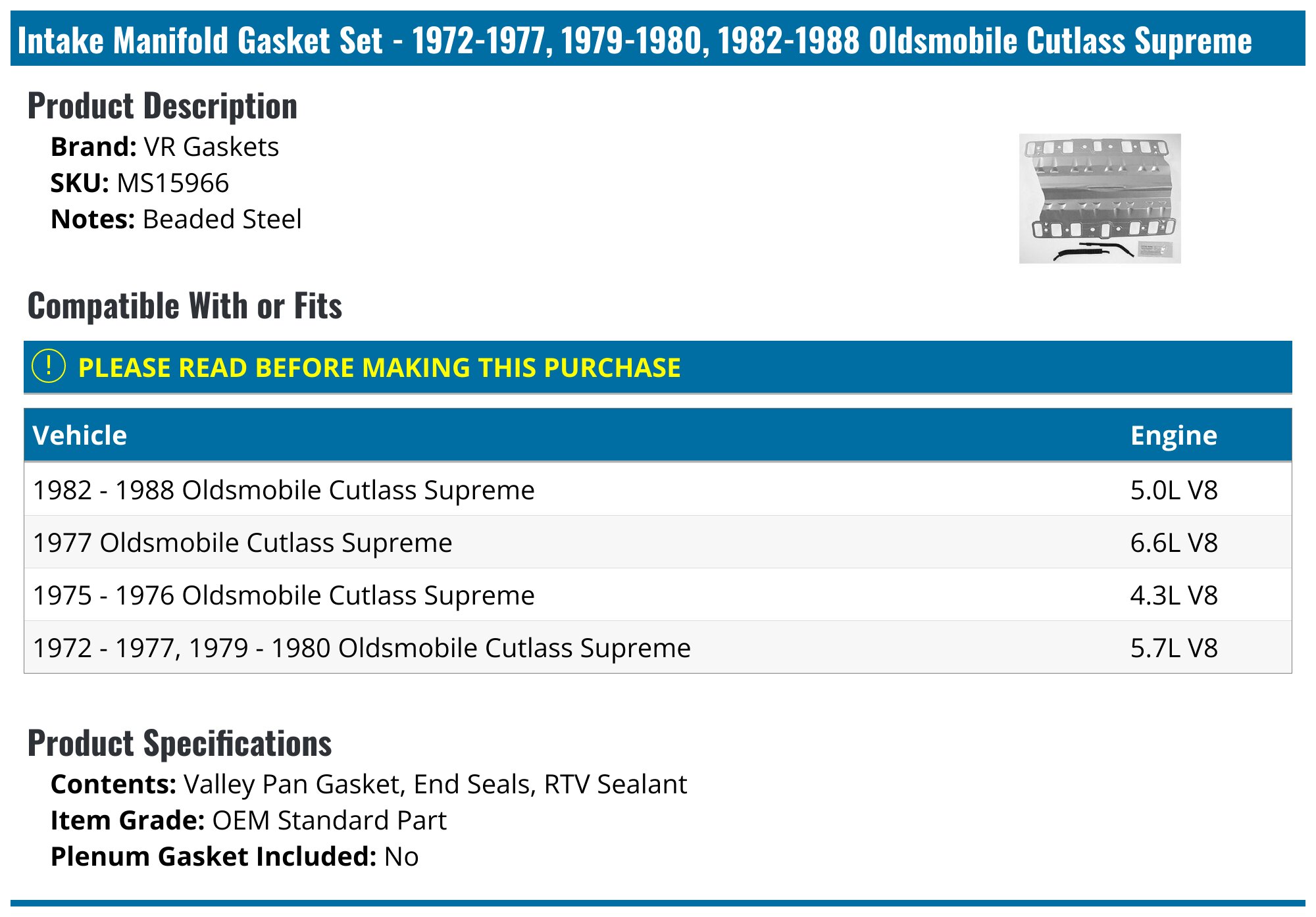The image size is (1316, 917).
Task: Click the 5.7L V8 engine cell
Action: pos(1173,648)
